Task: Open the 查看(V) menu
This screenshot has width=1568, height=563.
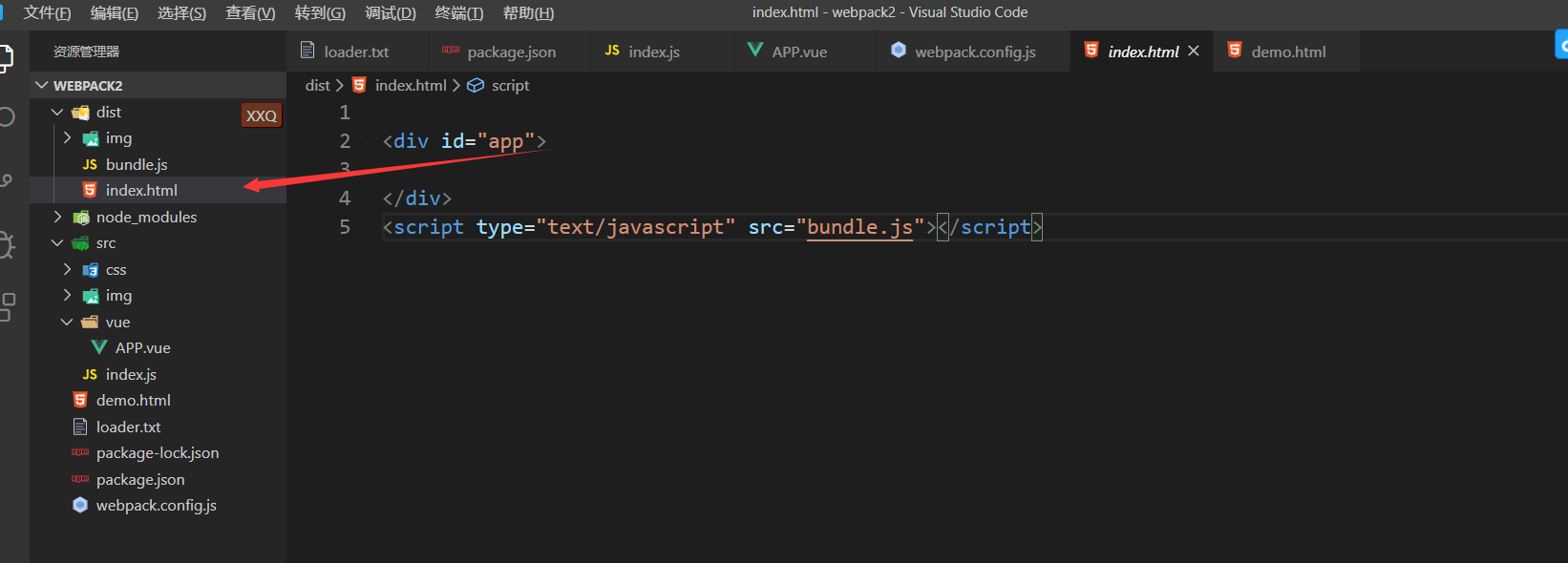Action: [250, 12]
